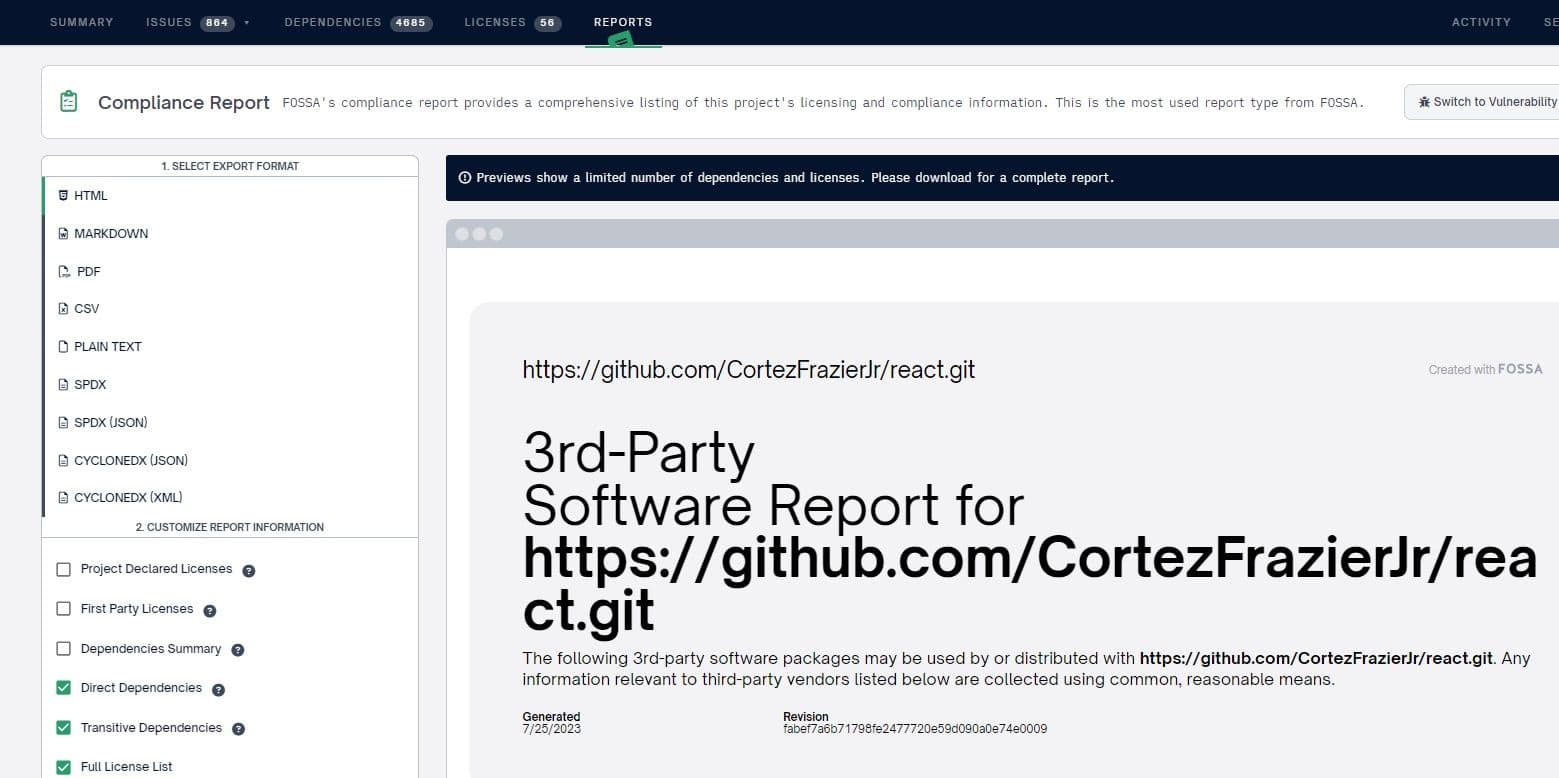Open the Activity tab in top bar
The height and width of the screenshot is (778, 1559).
(x=1481, y=22)
